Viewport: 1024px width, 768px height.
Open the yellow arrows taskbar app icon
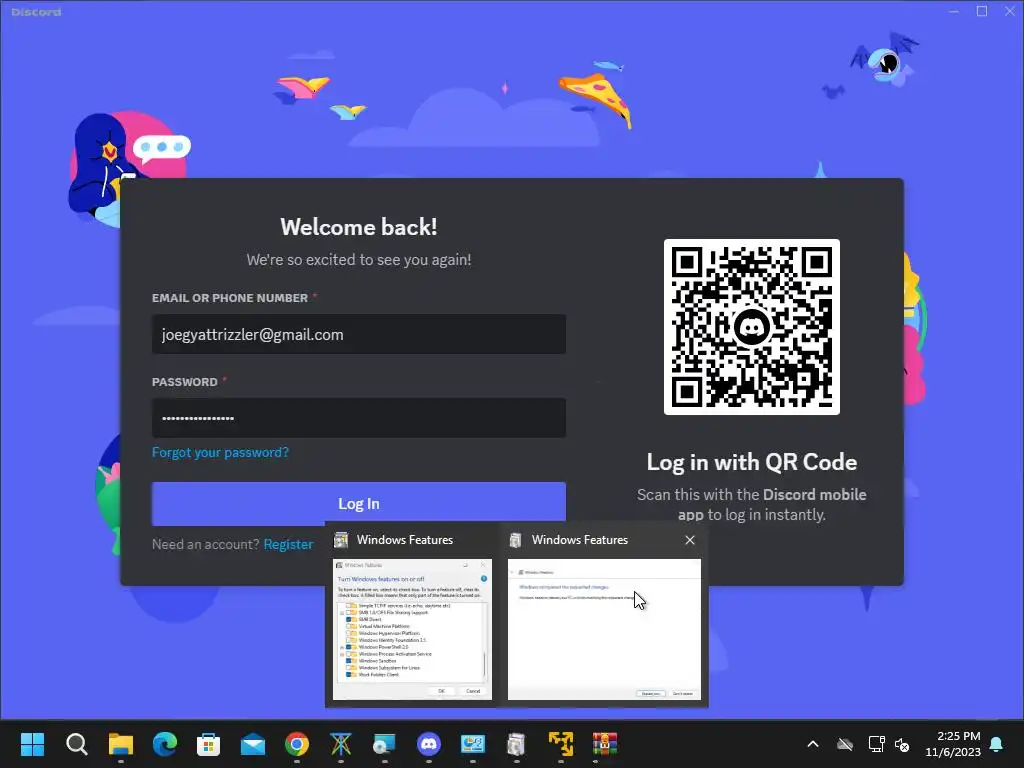[x=560, y=744]
